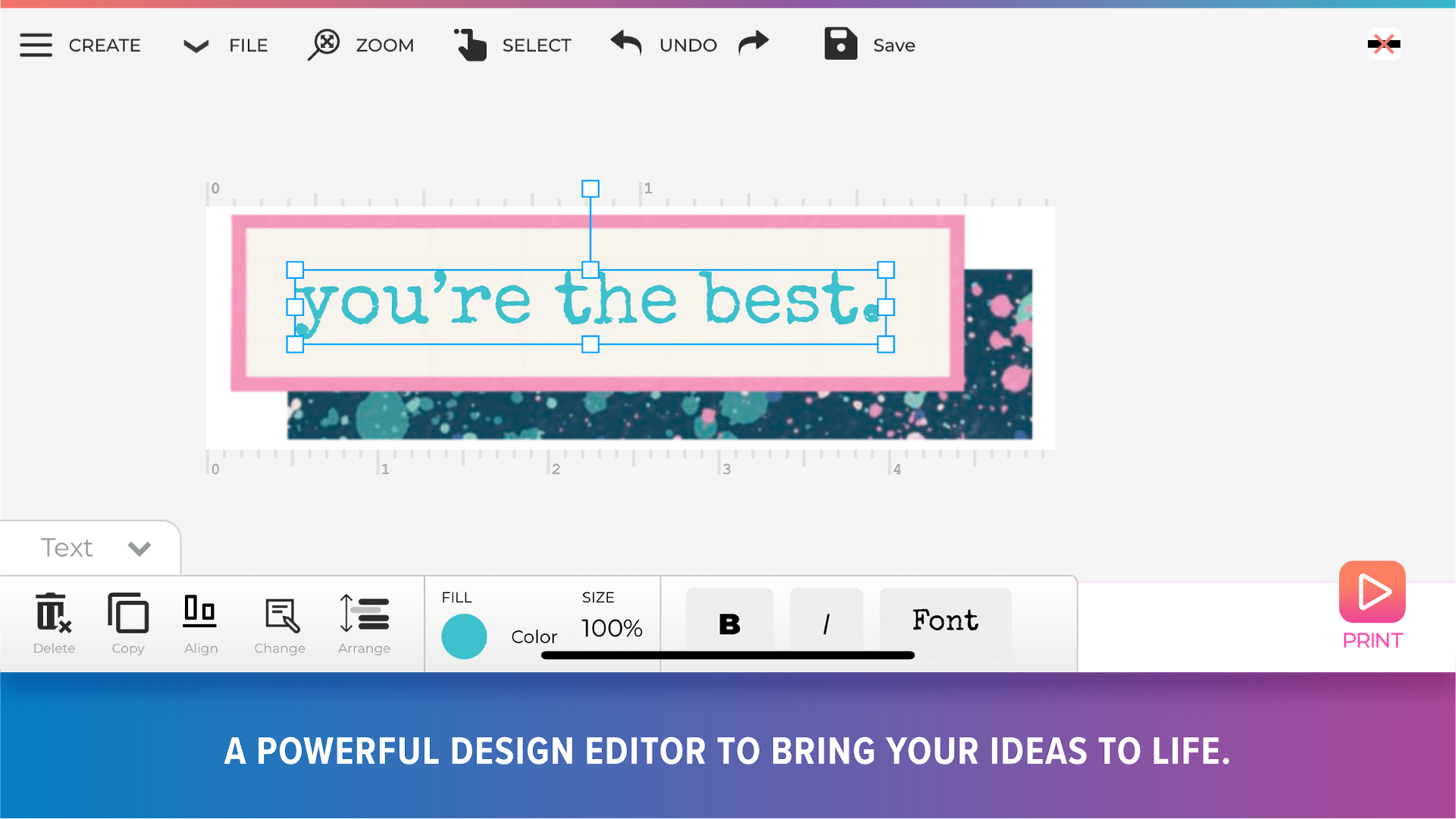Click the bottom-left resize handle of the text box

295,344
